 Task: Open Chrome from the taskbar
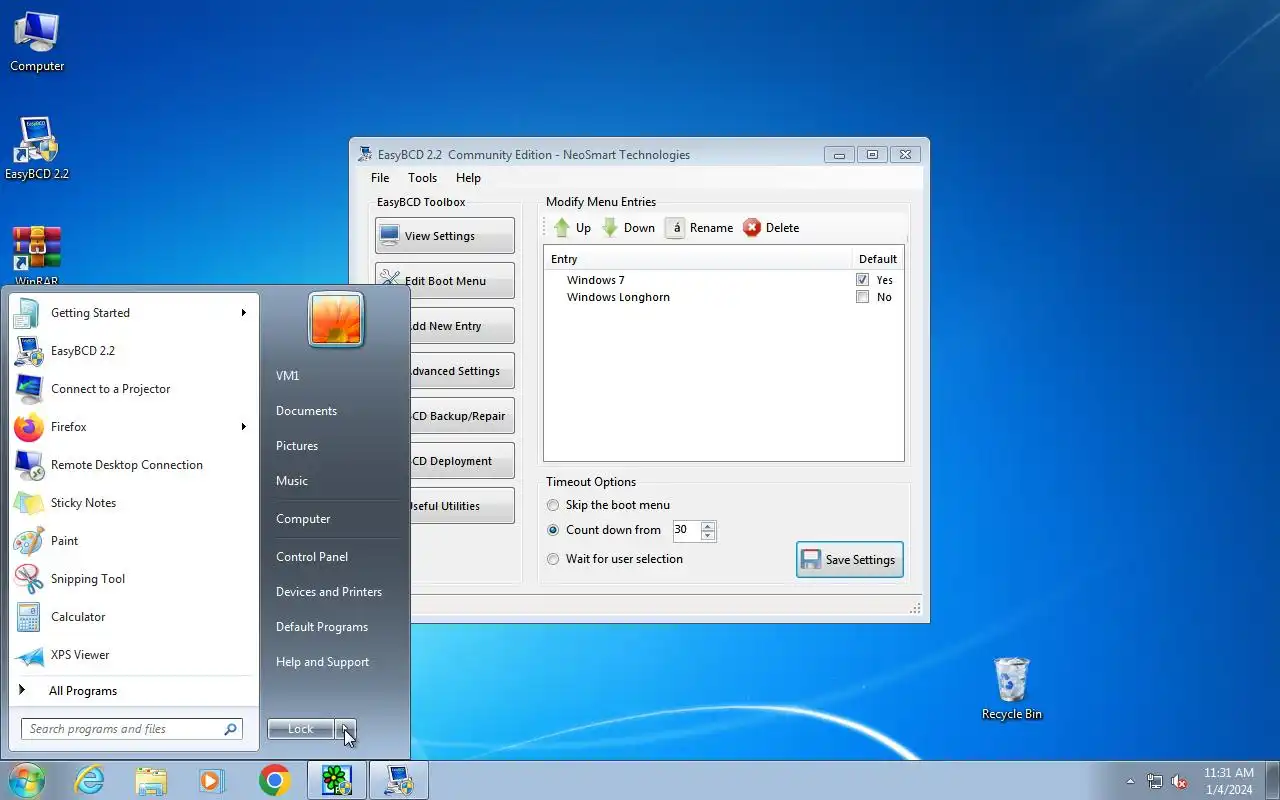pyautogui.click(x=274, y=780)
